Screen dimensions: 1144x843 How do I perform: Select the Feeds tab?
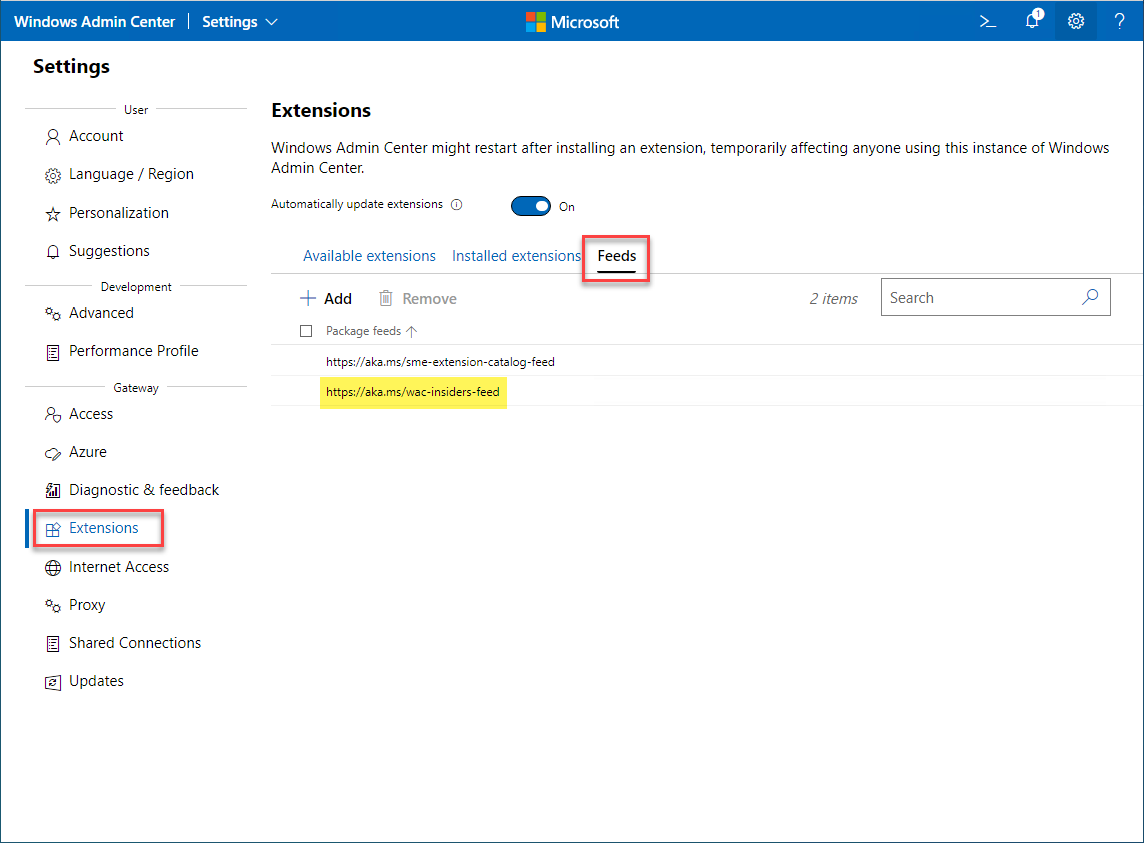click(617, 256)
